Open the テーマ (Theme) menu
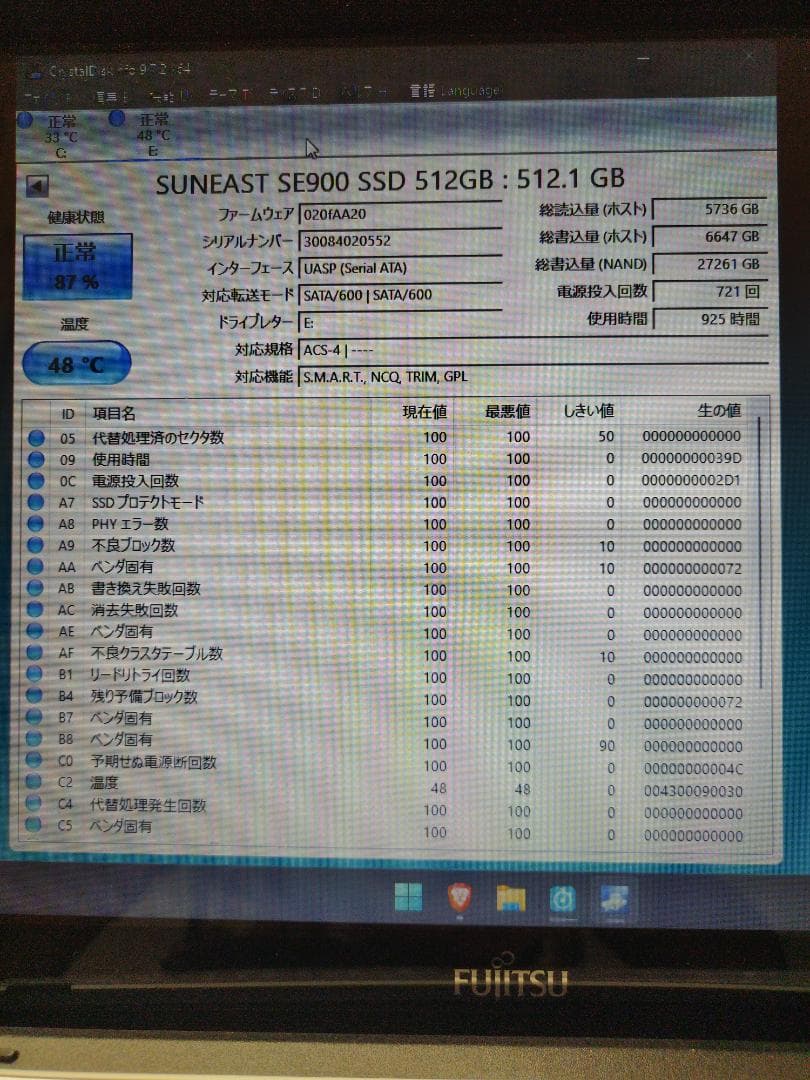Viewport: 810px width, 1080px height. 229,94
